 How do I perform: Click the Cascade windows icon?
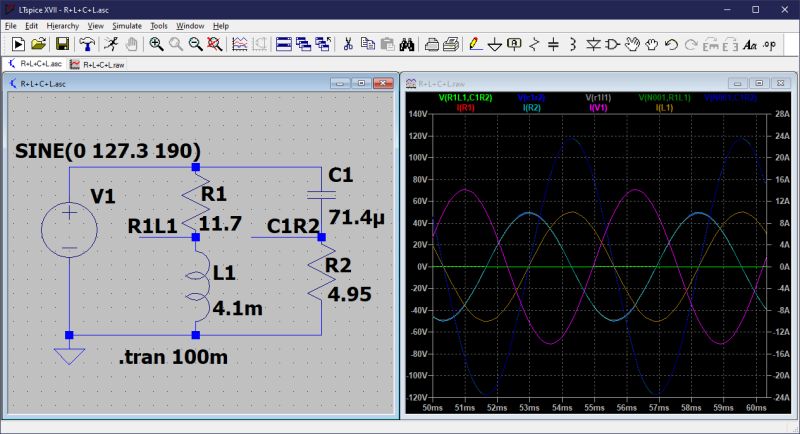304,44
